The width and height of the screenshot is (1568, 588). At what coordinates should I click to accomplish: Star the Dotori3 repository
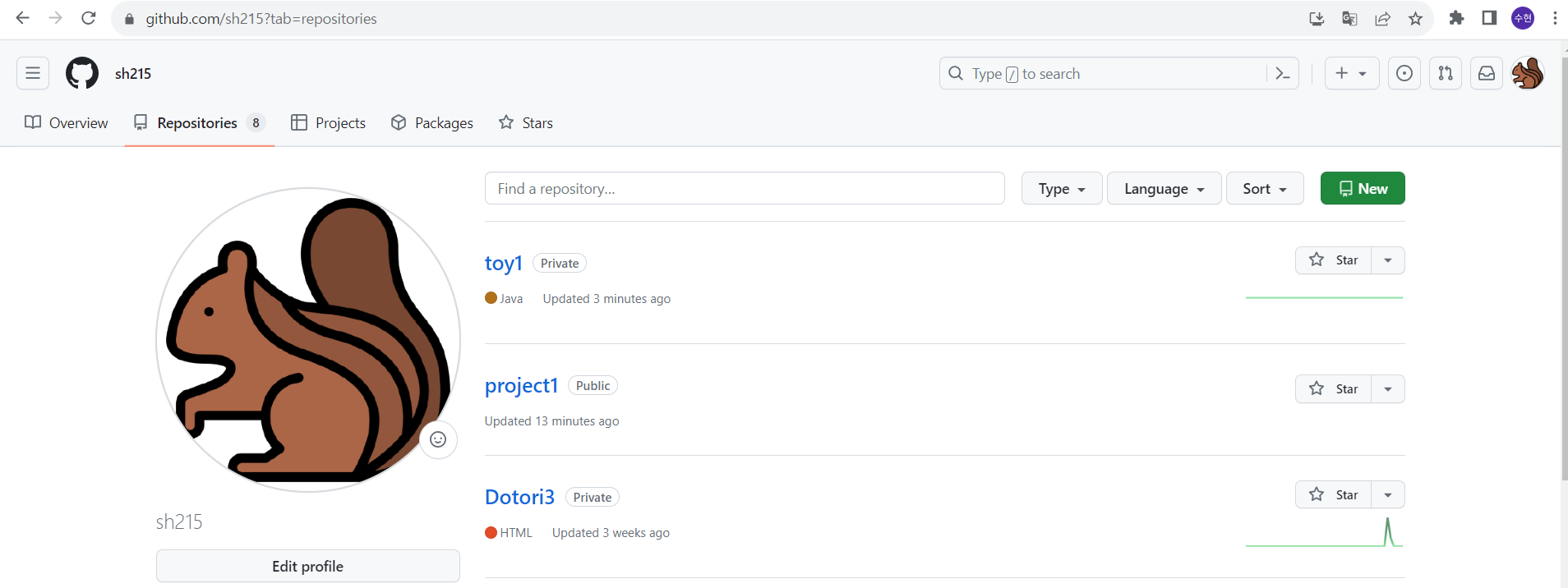[x=1333, y=494]
